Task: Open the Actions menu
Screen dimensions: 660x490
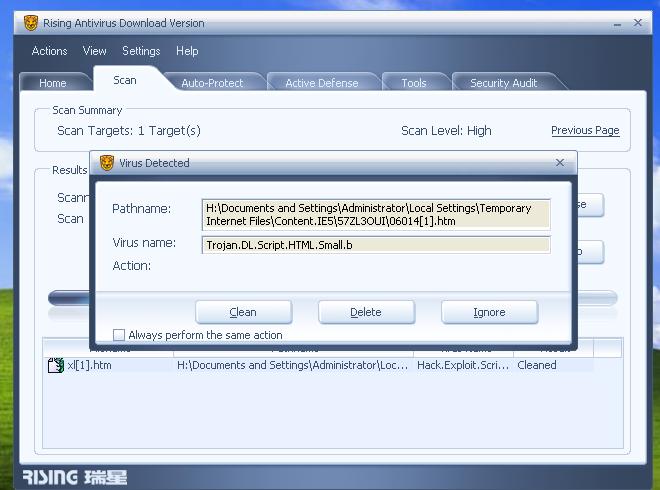Action: [49, 51]
